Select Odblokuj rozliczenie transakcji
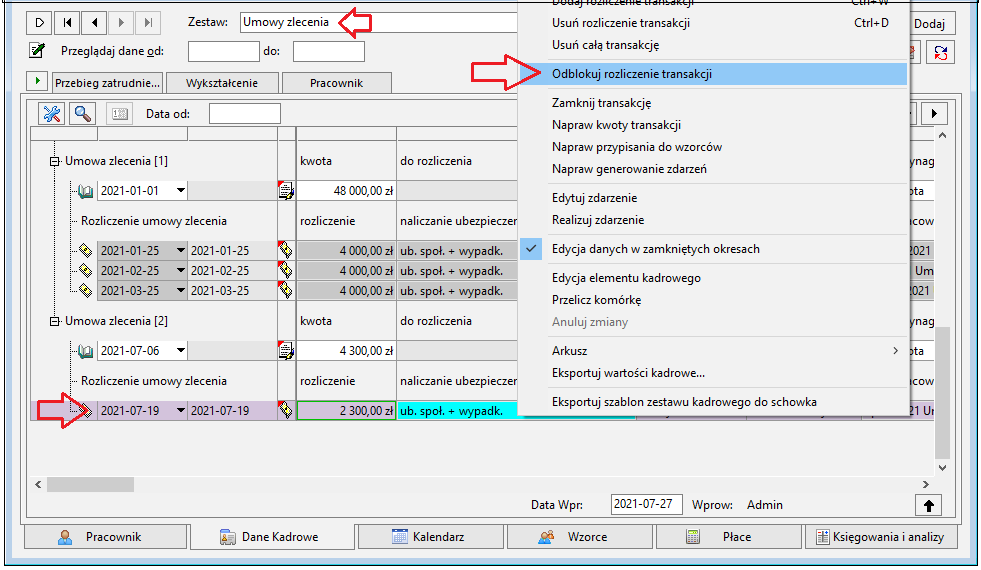Viewport: 981px width, 570px height. click(713, 74)
